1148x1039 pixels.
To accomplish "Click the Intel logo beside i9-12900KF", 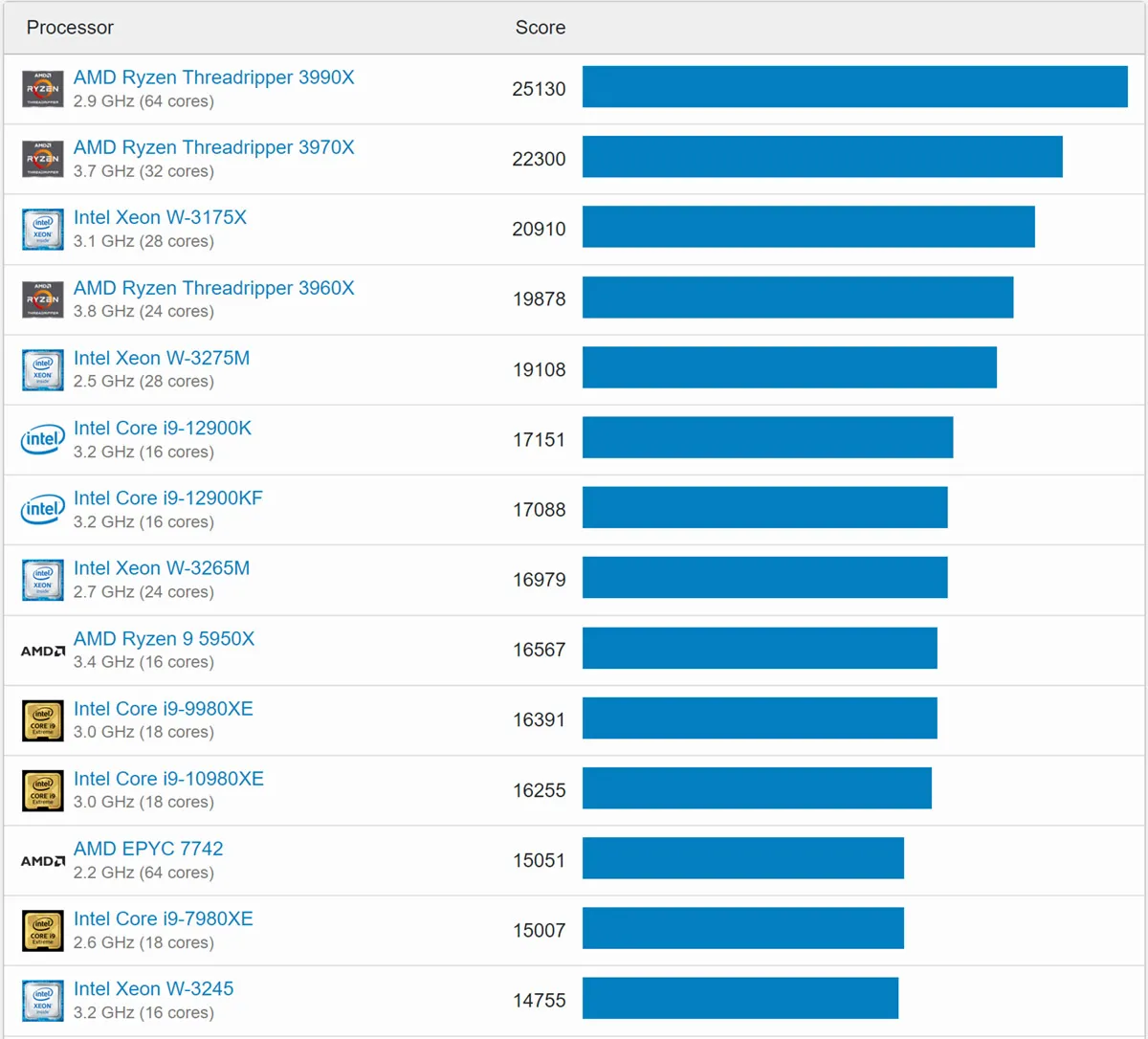I will coord(43,509).
